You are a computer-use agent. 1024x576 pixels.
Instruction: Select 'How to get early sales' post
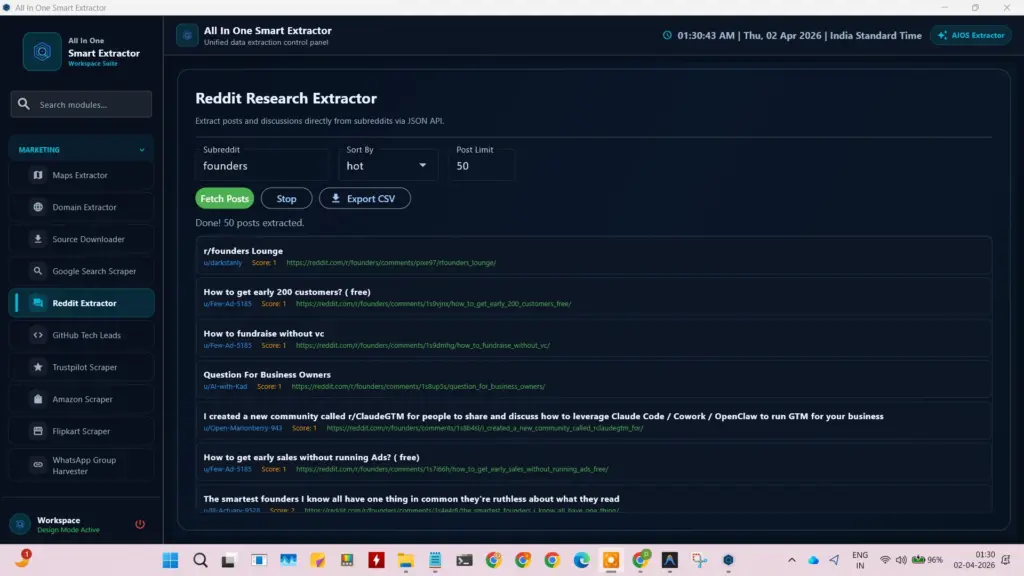312,458
